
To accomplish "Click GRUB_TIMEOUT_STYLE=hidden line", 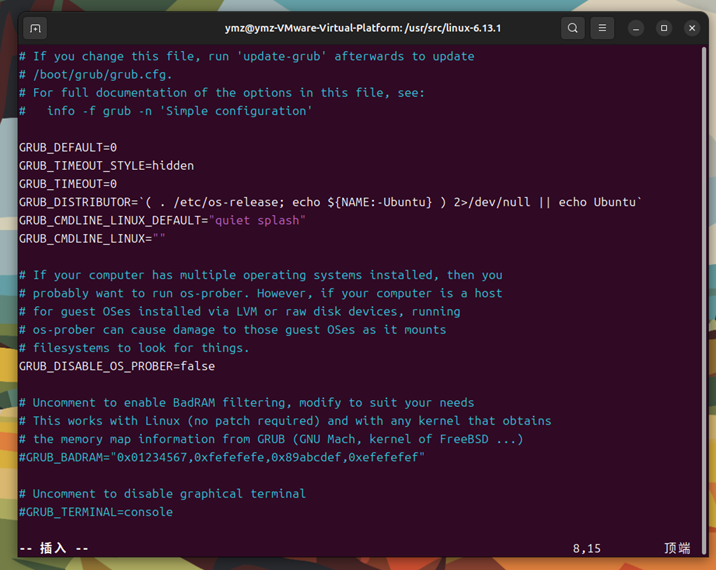I will (x=106, y=166).
